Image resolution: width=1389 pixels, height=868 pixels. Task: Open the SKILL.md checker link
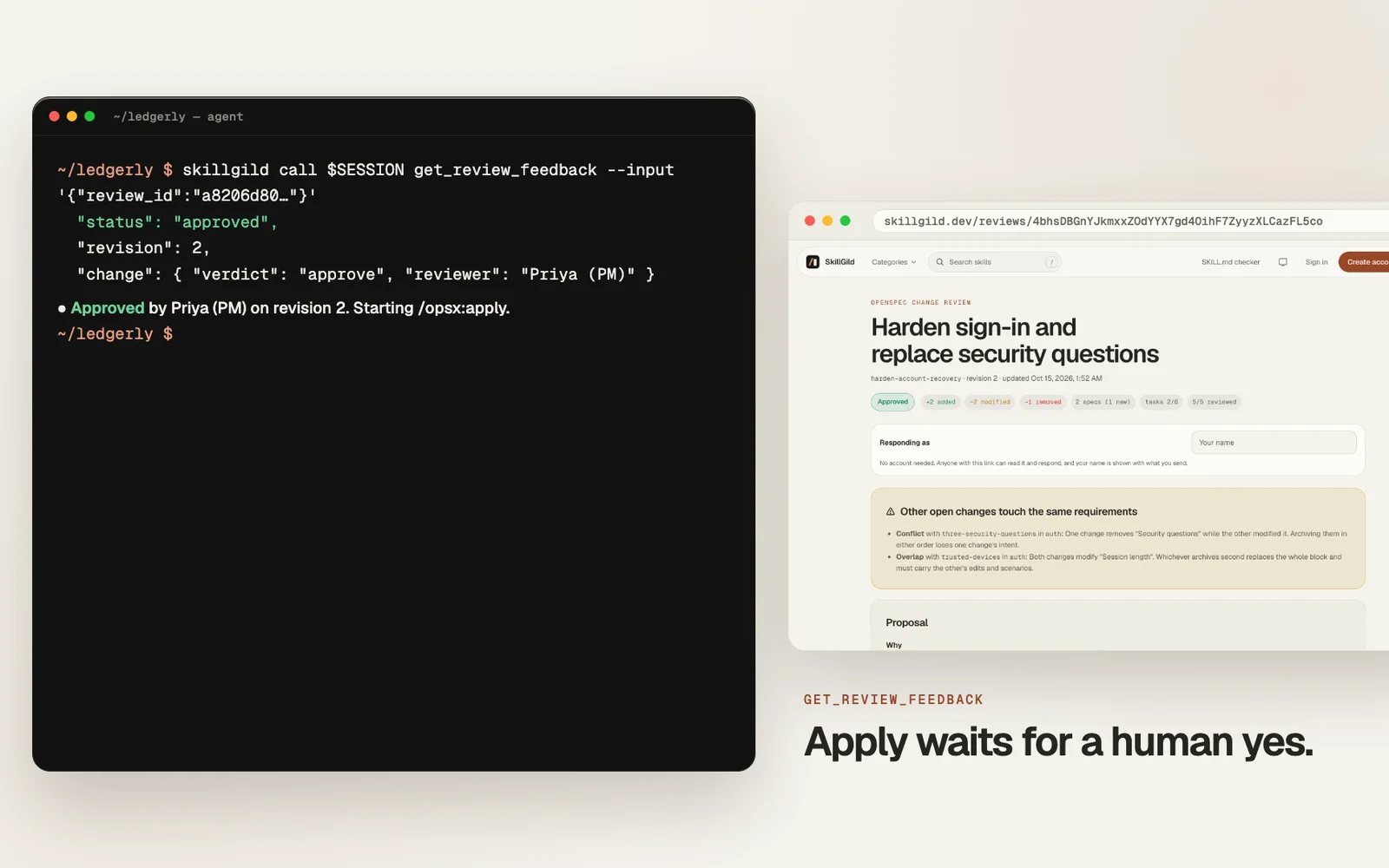point(1230,262)
